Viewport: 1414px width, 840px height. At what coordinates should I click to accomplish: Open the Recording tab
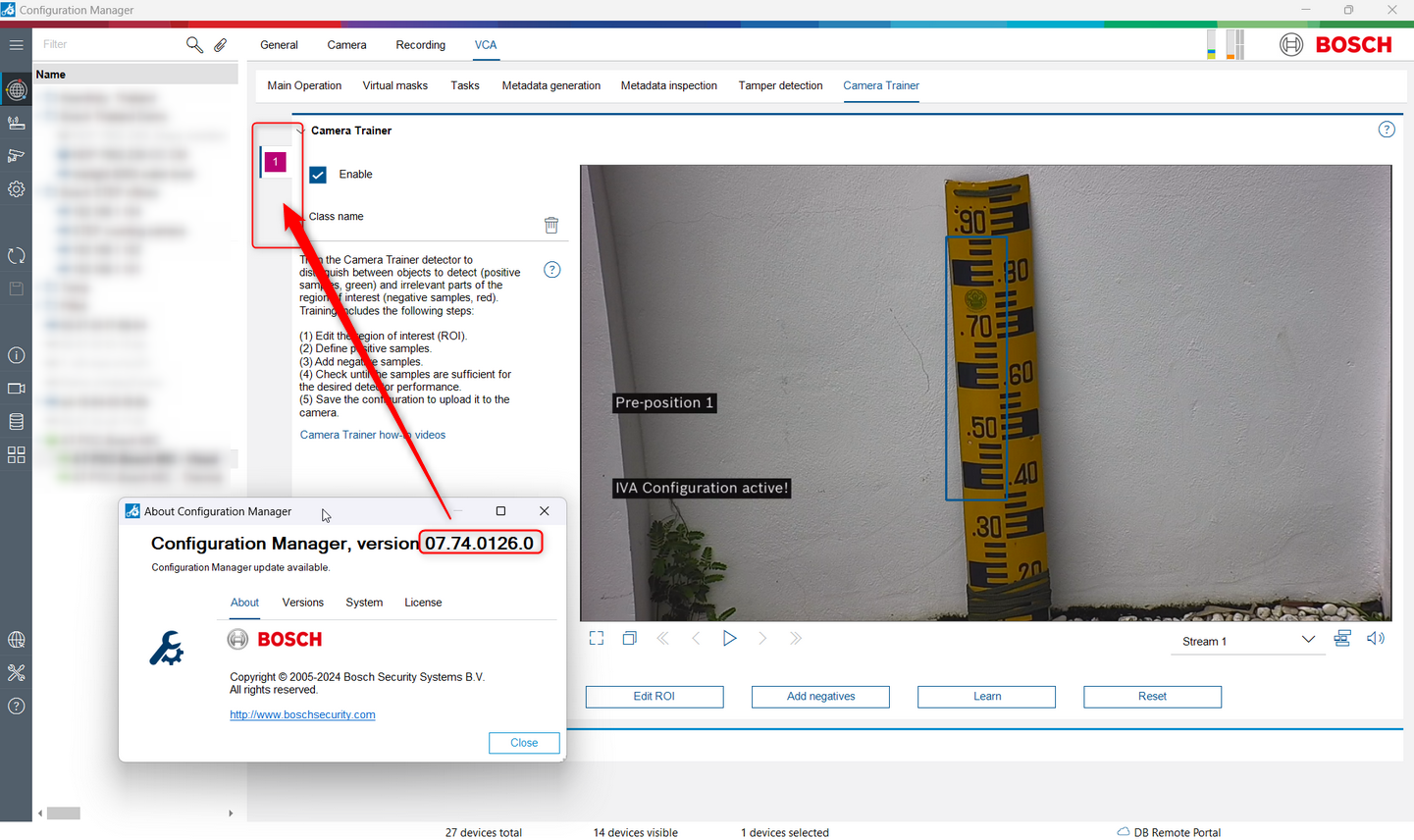click(x=420, y=45)
